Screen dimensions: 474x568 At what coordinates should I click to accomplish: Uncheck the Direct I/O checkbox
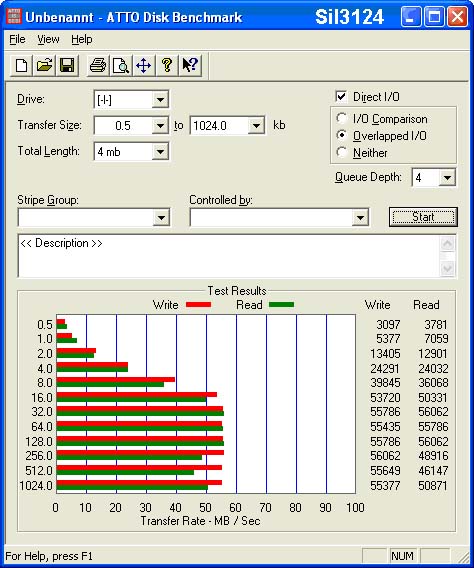coord(341,97)
